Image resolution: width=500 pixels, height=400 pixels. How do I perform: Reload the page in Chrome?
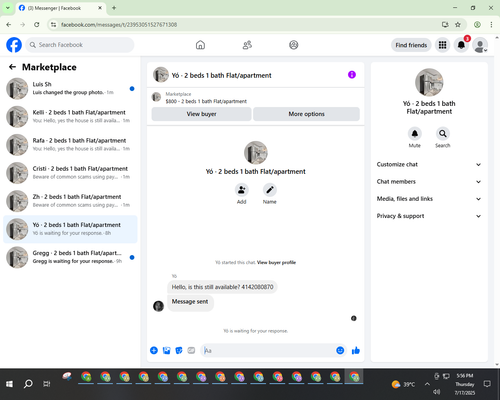pyautogui.click(x=37, y=25)
